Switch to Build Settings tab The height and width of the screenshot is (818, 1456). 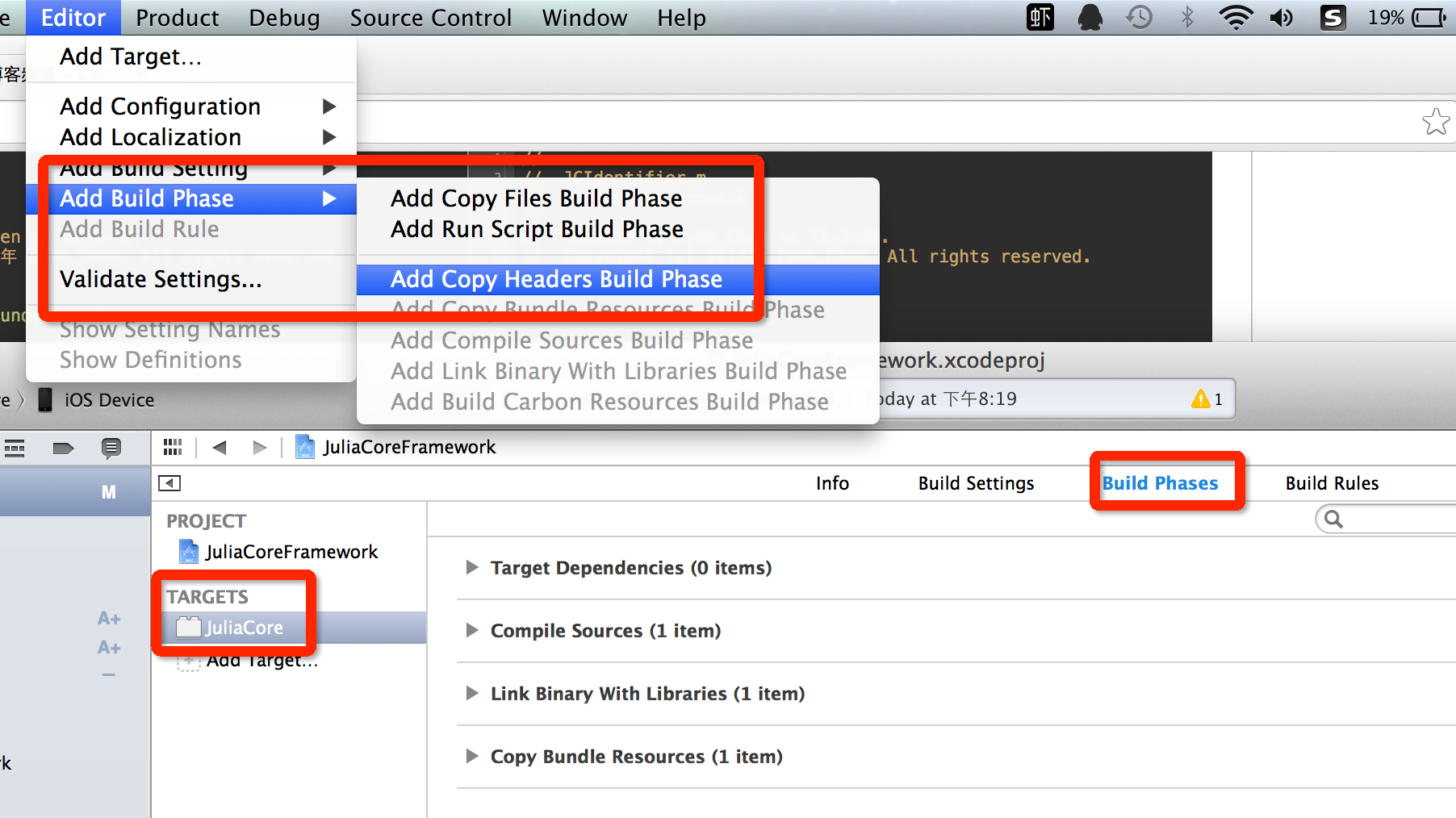point(976,483)
